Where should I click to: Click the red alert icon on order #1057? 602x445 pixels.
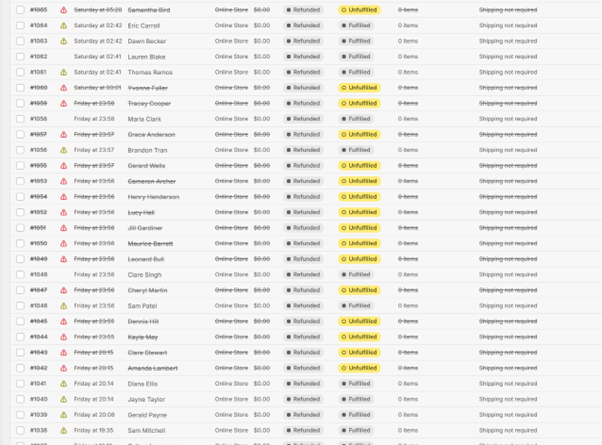click(x=64, y=134)
